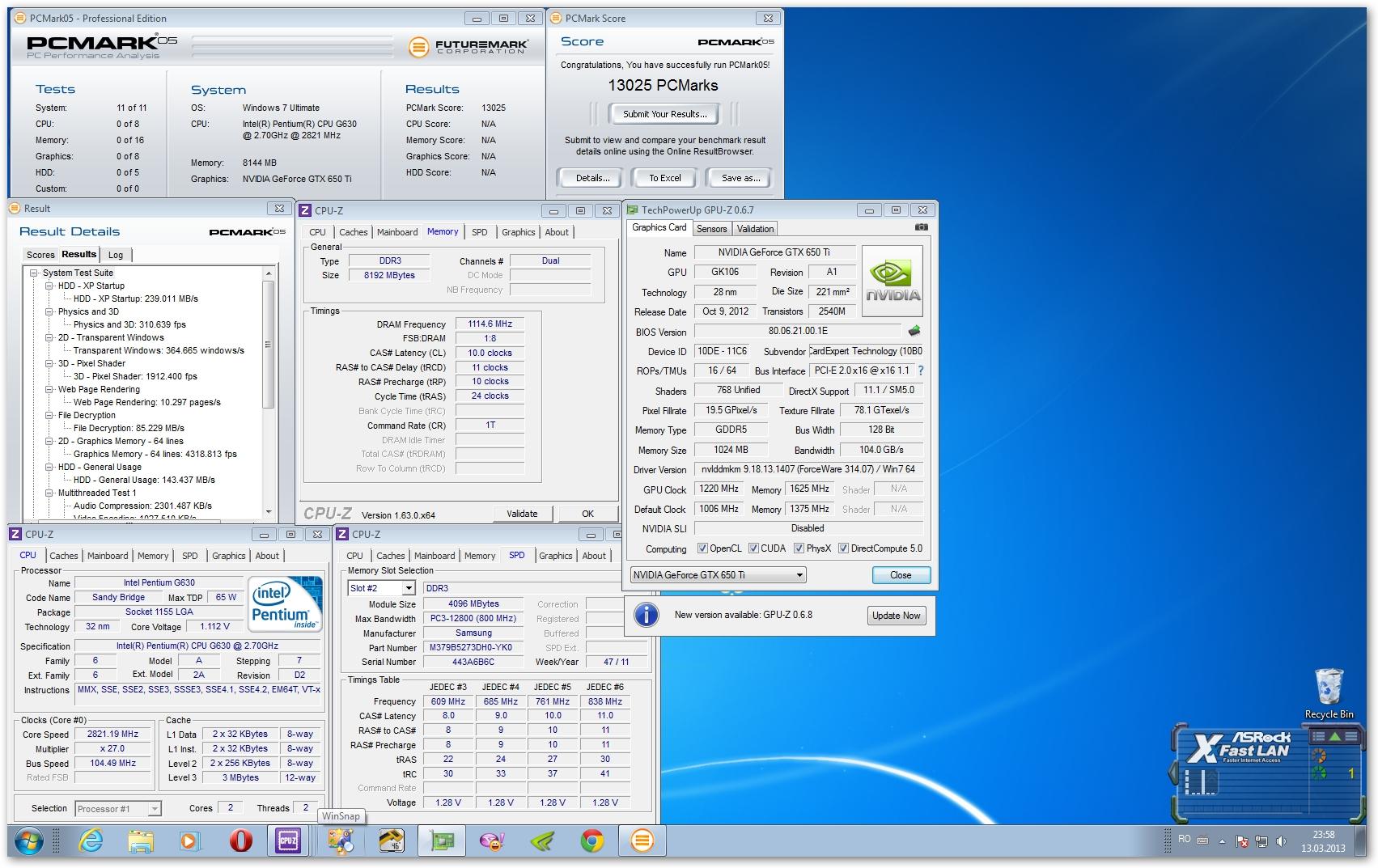This screenshot has width=1378, height=868.
Task: Click the Action Center flag tray icon
Action: (1243, 842)
